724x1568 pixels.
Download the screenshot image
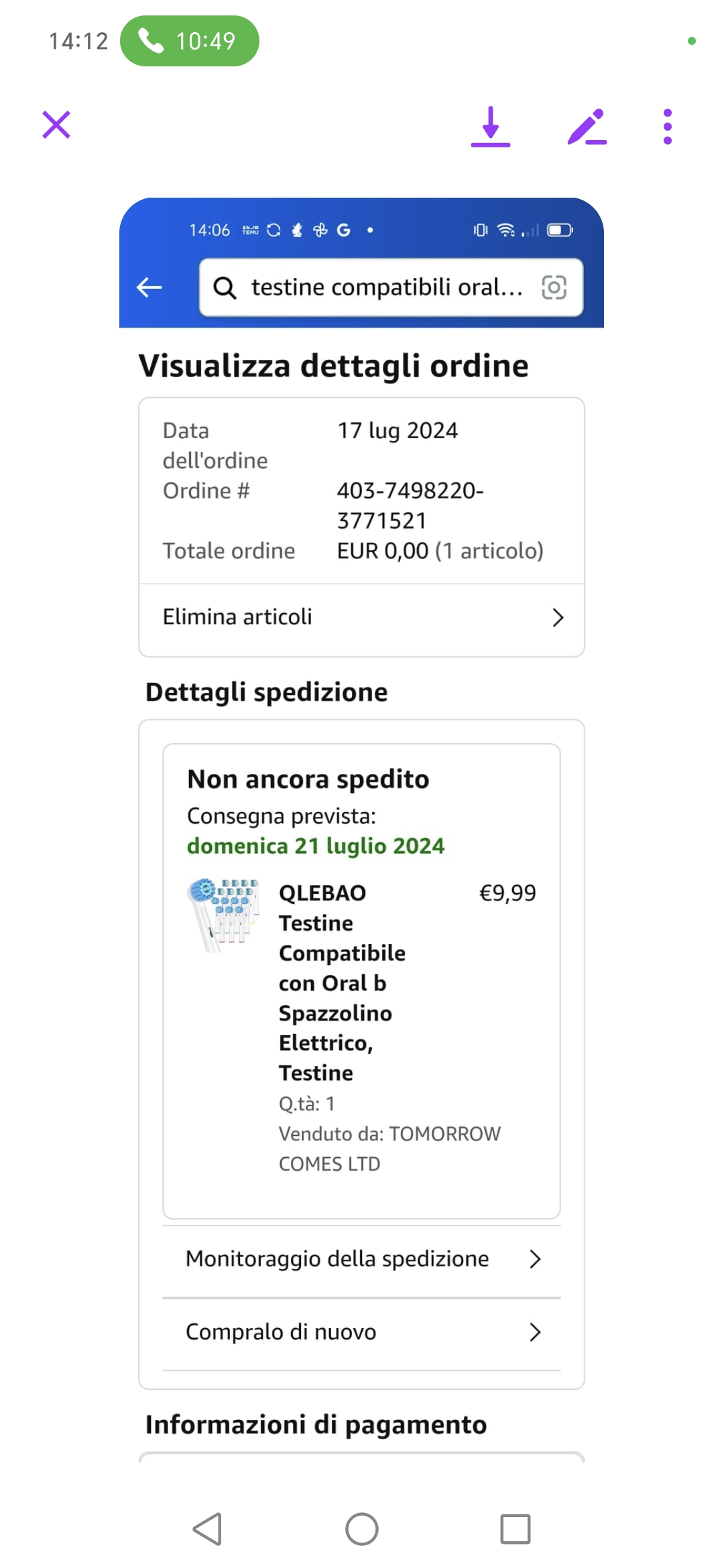click(491, 126)
